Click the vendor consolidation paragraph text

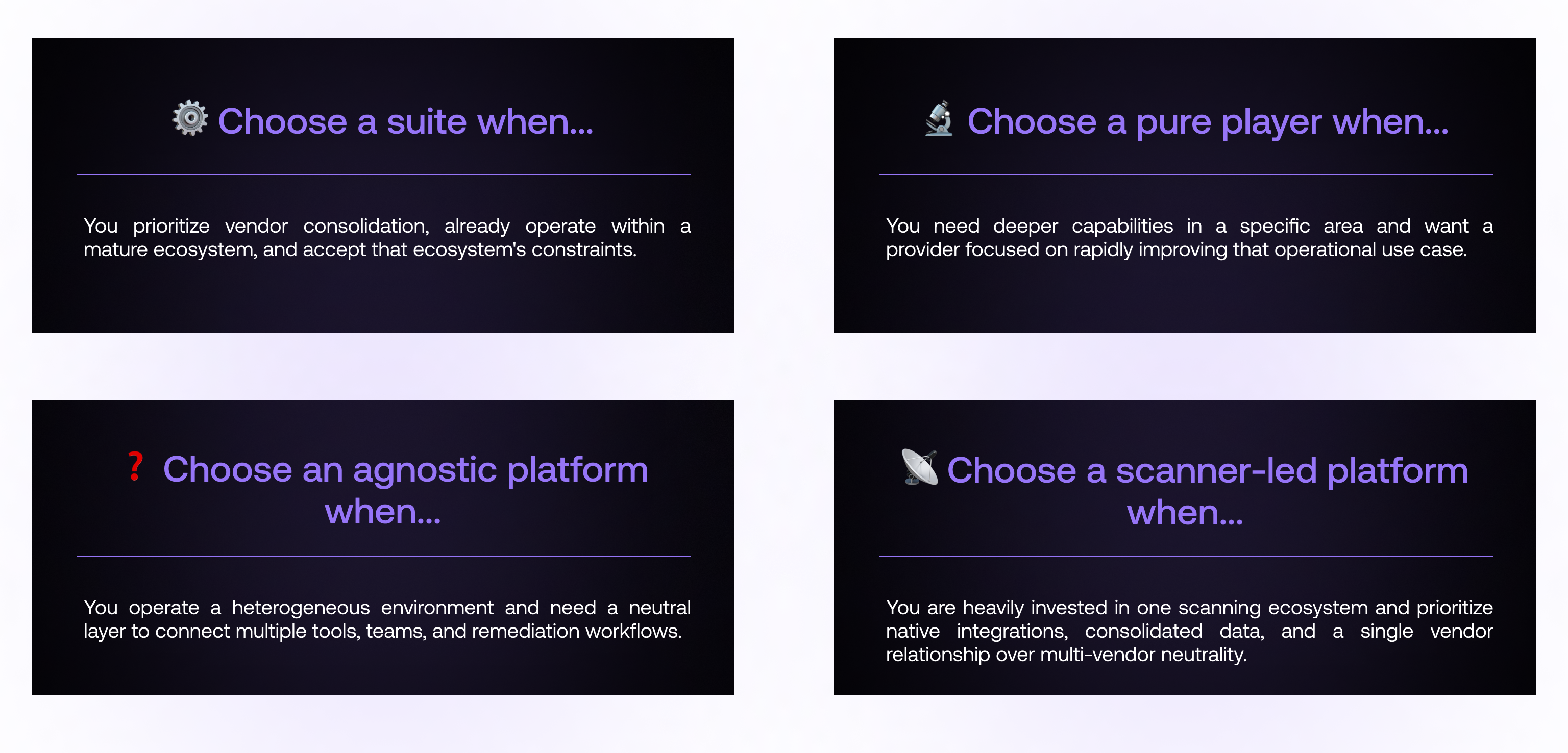click(387, 238)
